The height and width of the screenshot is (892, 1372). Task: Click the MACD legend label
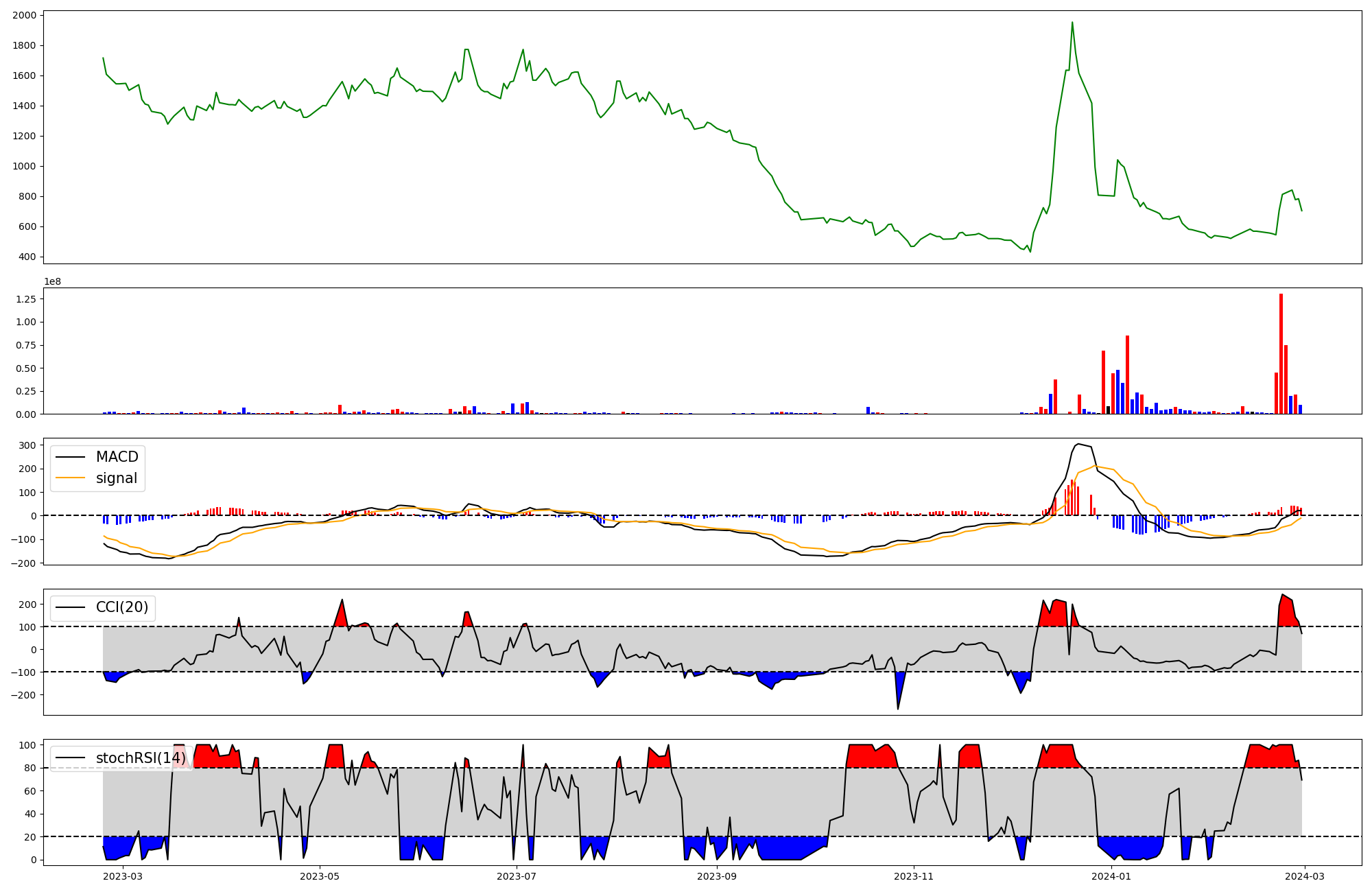[117, 457]
